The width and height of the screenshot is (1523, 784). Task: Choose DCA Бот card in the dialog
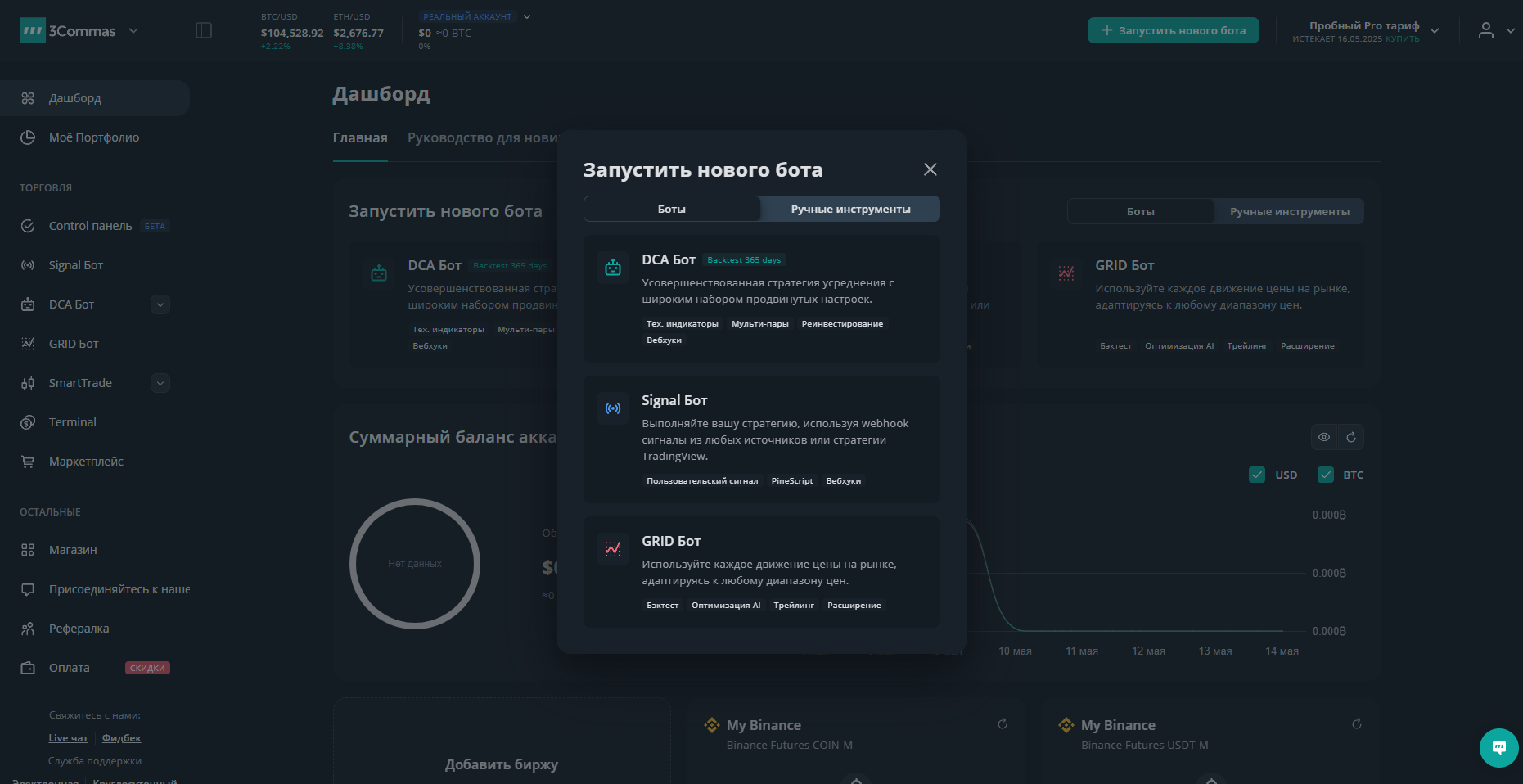pos(762,299)
